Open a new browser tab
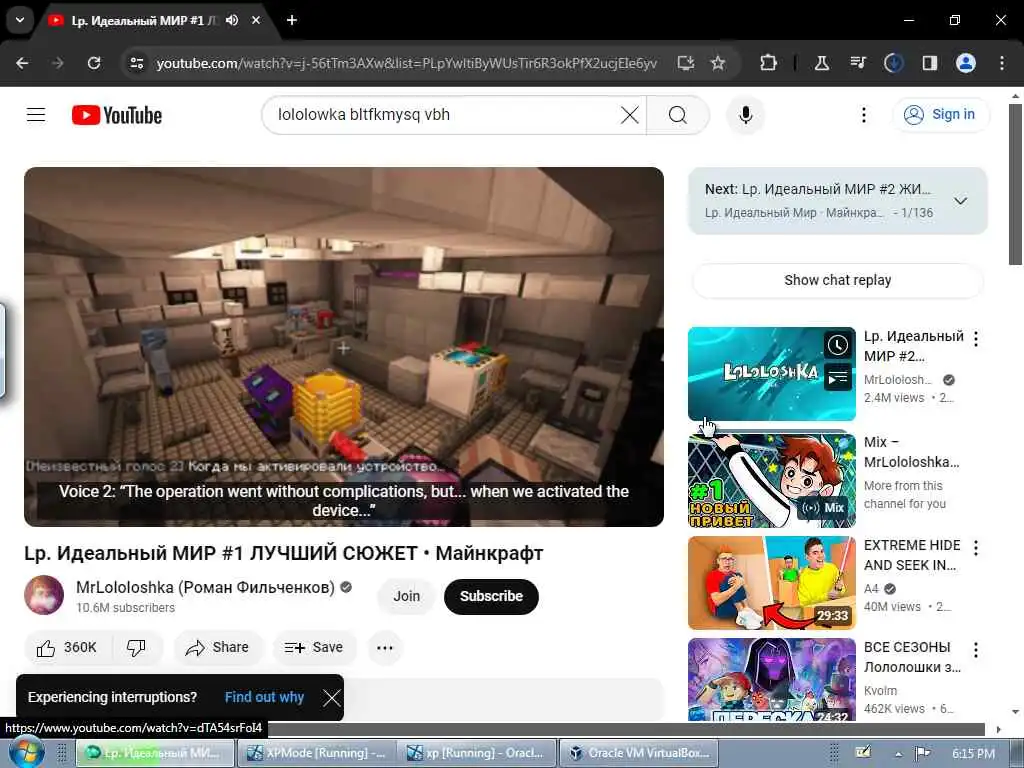1024x768 pixels. click(x=292, y=20)
